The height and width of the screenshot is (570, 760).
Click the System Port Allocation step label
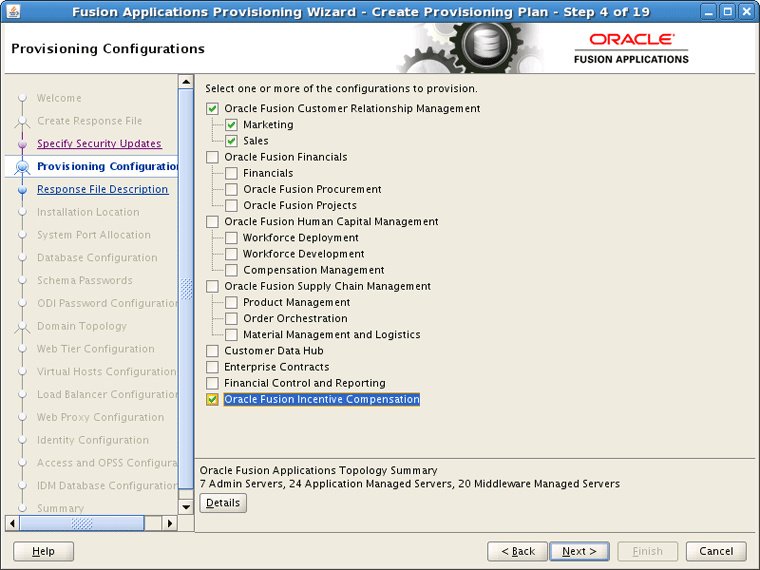(x=94, y=235)
